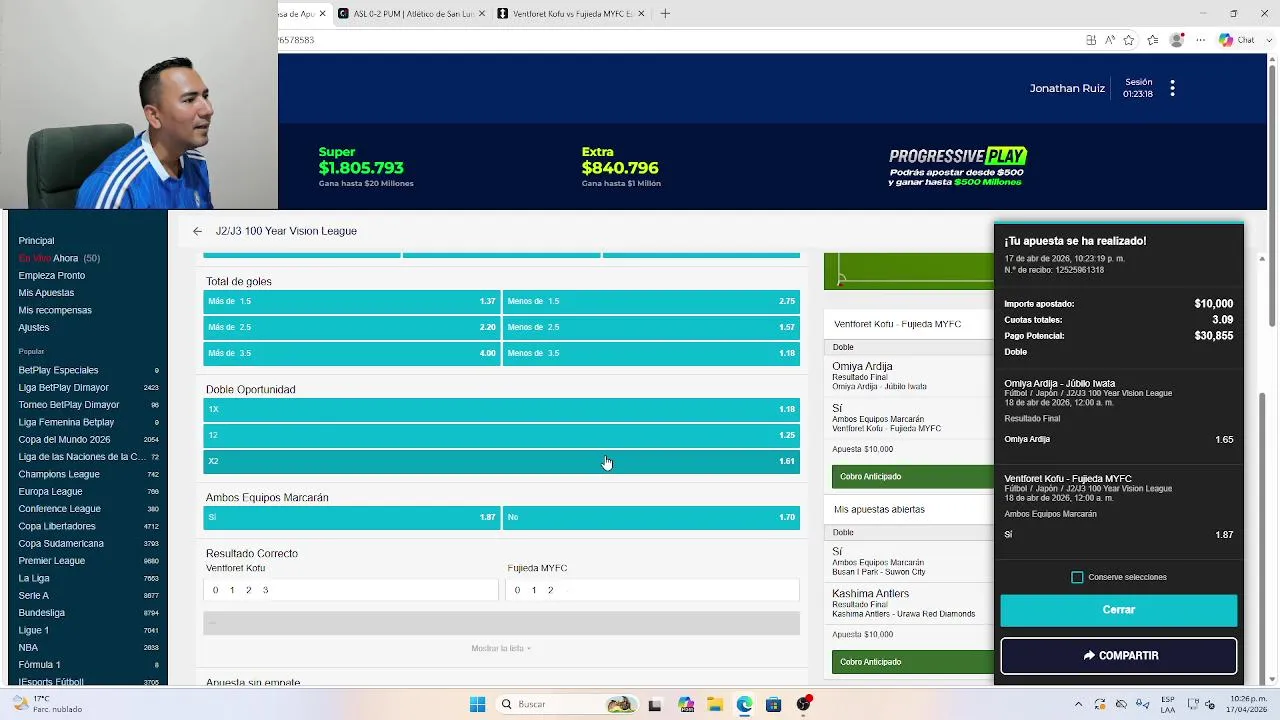Click the COMPARTIR share button
Screen dimensions: 1280x720
[x=1118, y=656]
